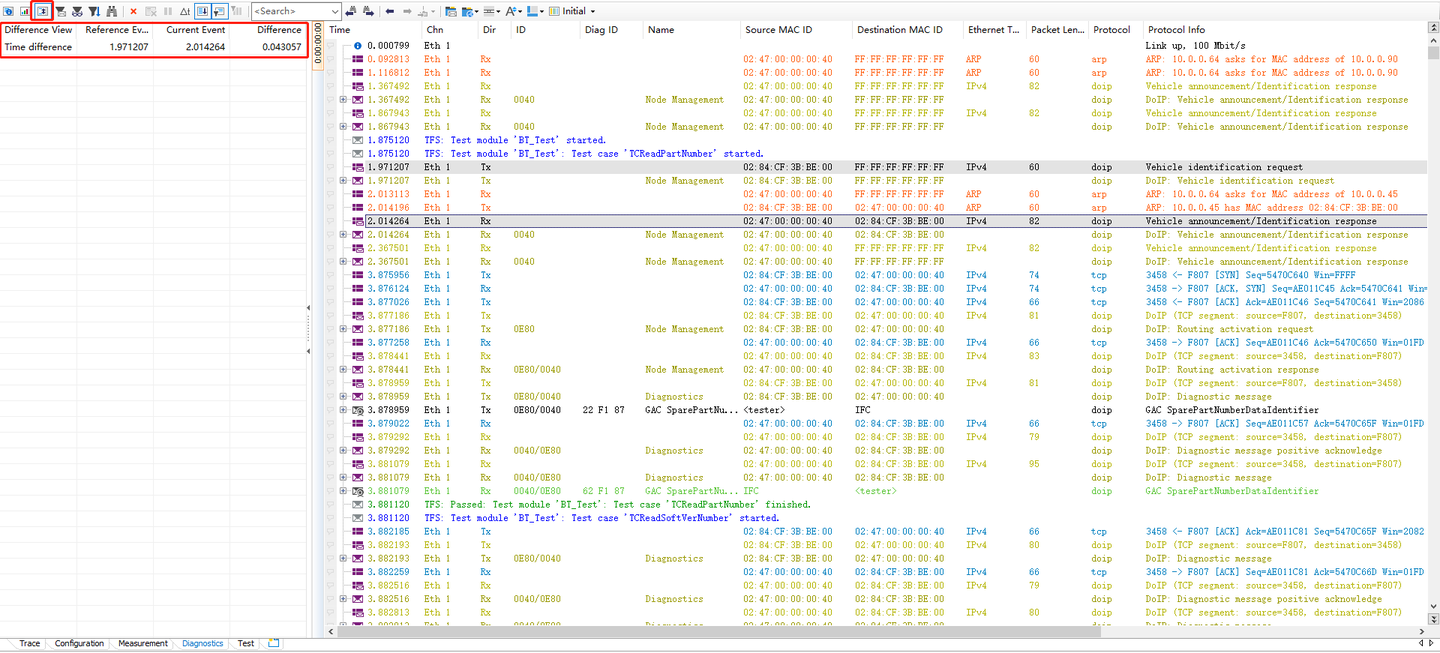Click the Diag ID column header
This screenshot has height=653, width=1440.
(x=610, y=30)
